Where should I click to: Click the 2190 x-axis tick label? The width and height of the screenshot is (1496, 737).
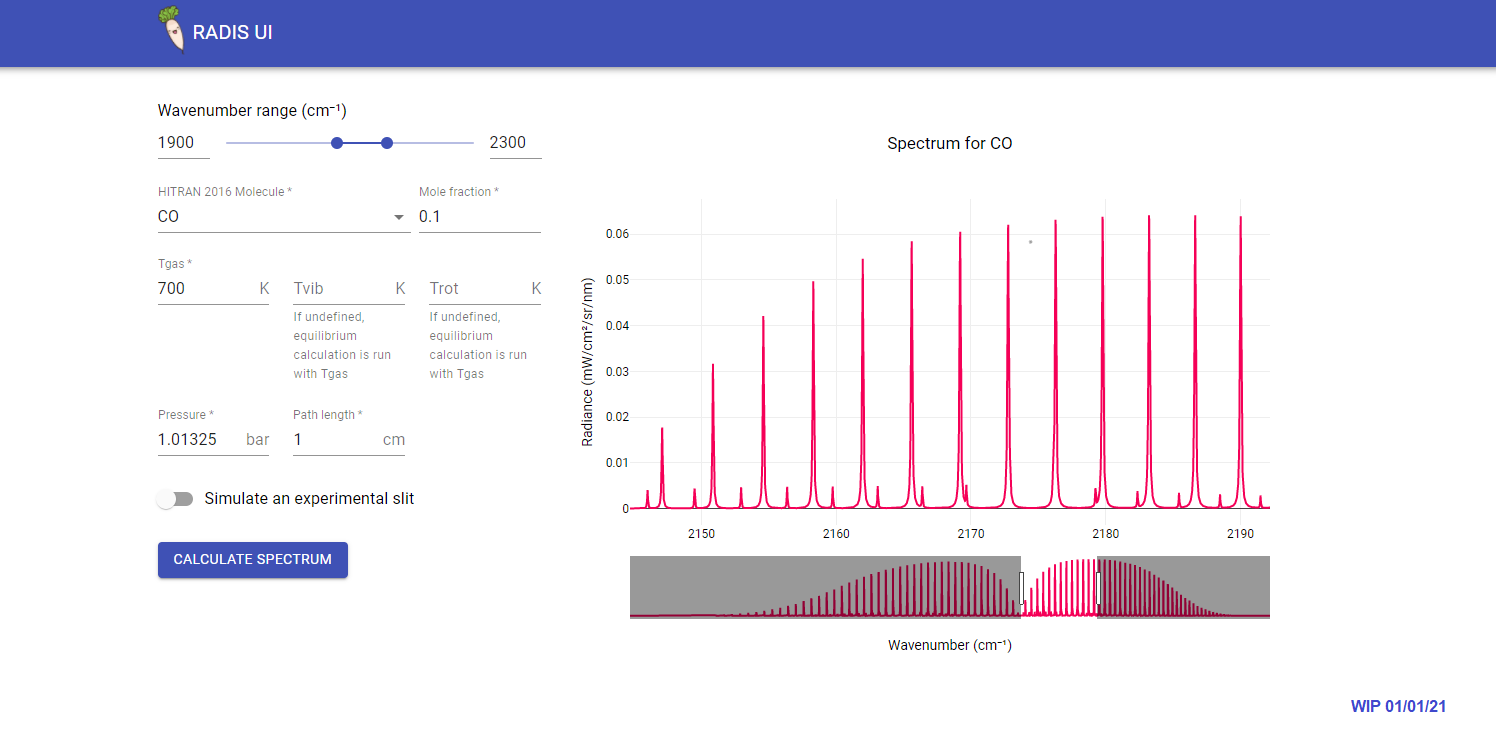click(x=1240, y=534)
